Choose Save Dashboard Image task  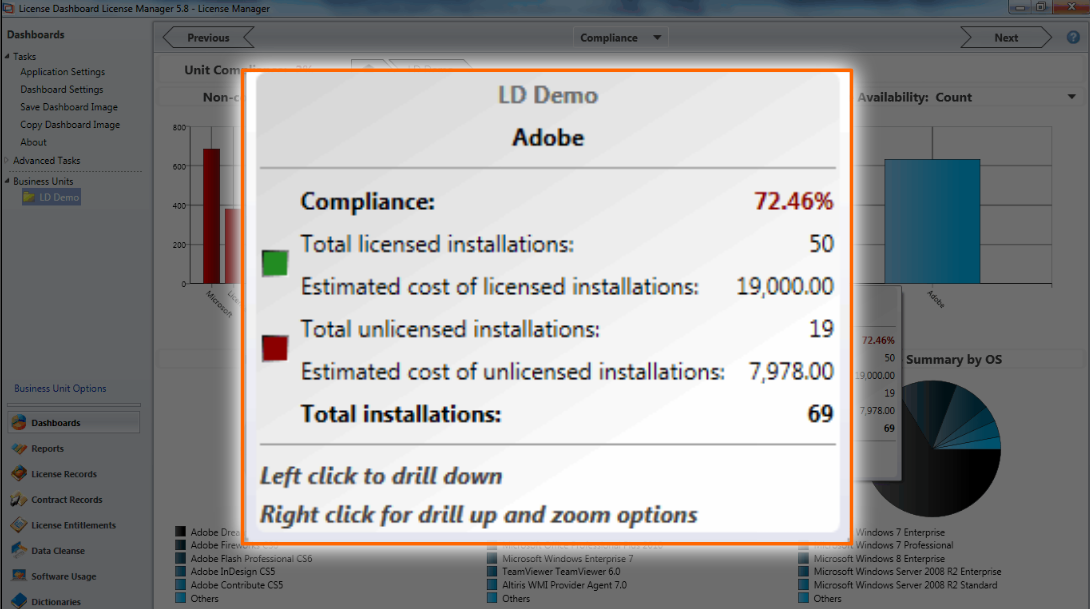coord(68,107)
